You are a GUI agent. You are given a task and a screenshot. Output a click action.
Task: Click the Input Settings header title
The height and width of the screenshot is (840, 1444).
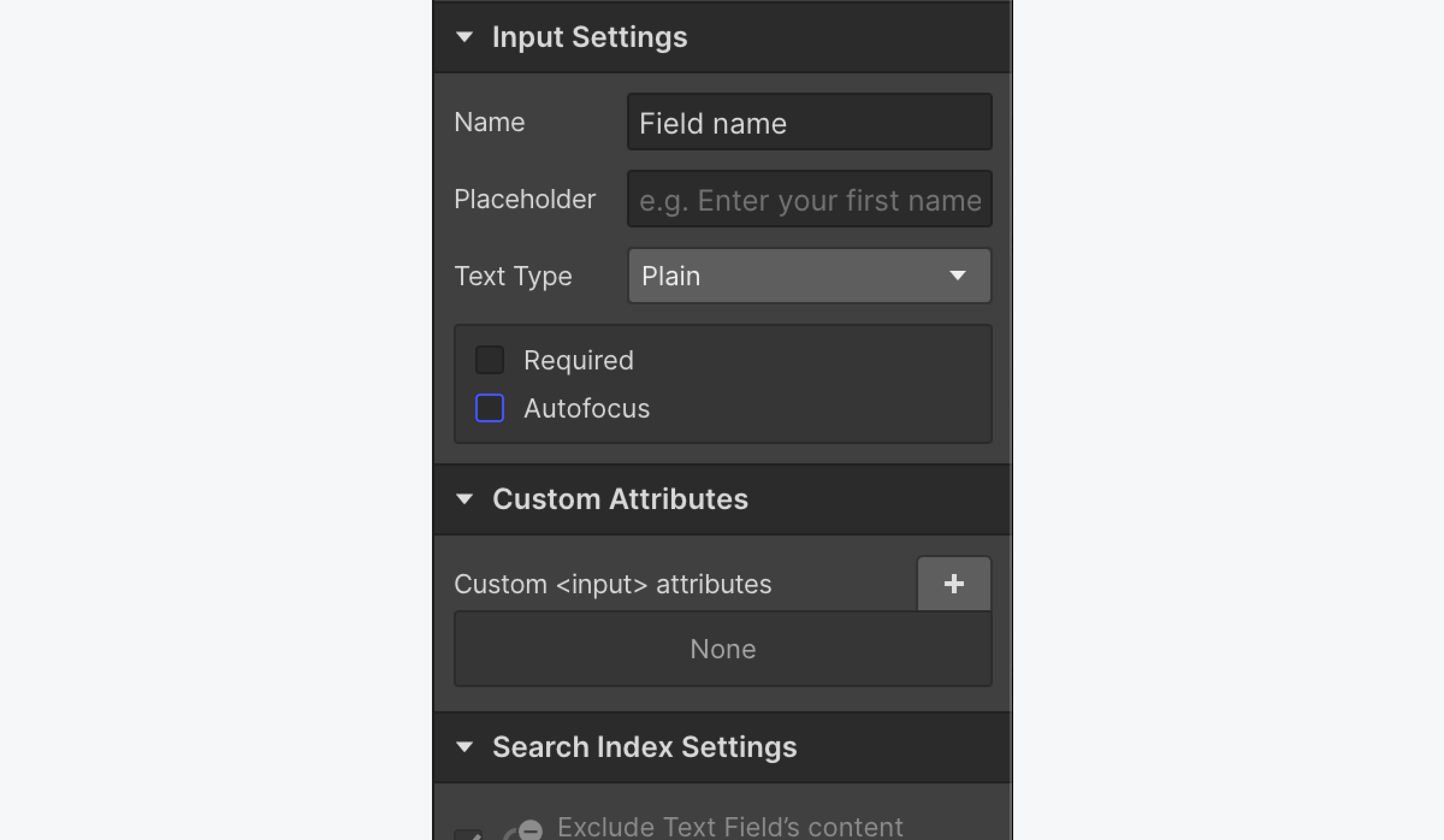590,37
